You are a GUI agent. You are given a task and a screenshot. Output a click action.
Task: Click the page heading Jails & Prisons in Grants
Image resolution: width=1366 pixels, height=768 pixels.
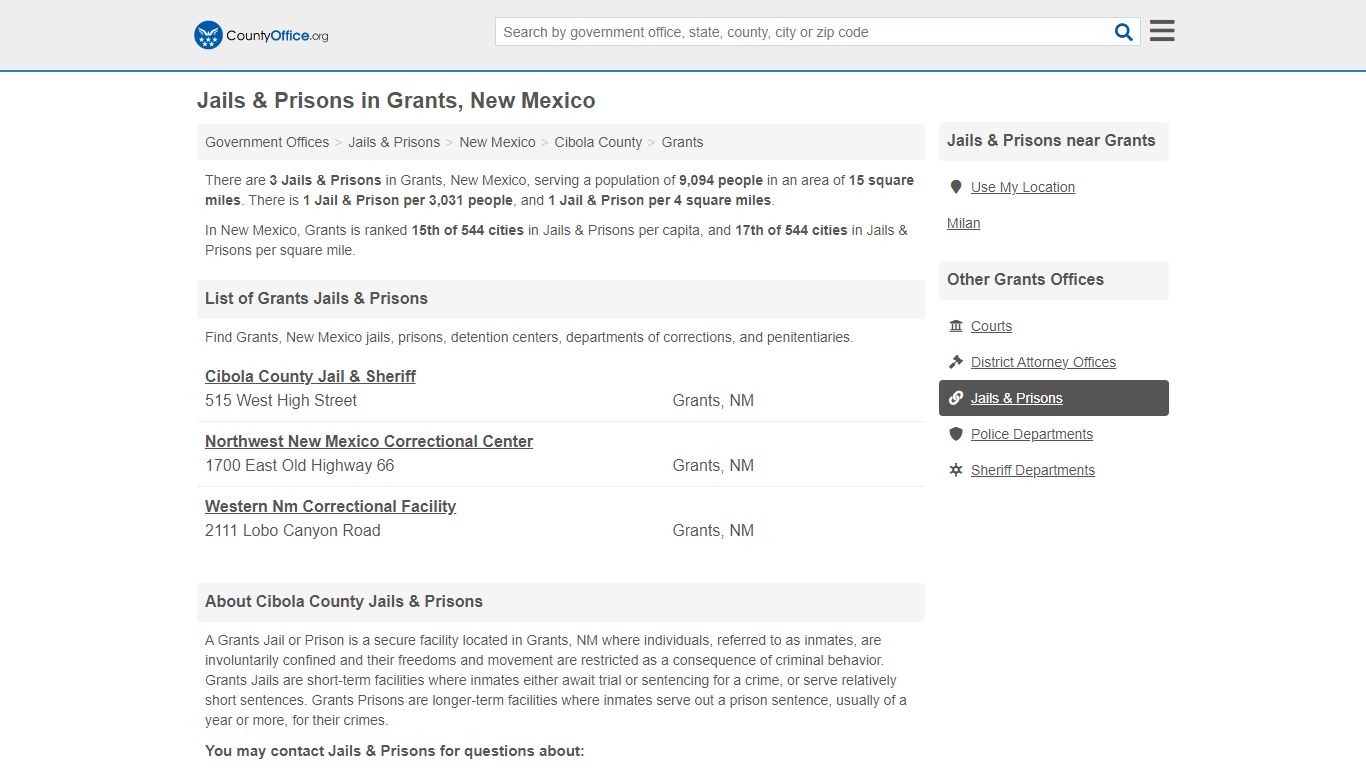tap(396, 101)
